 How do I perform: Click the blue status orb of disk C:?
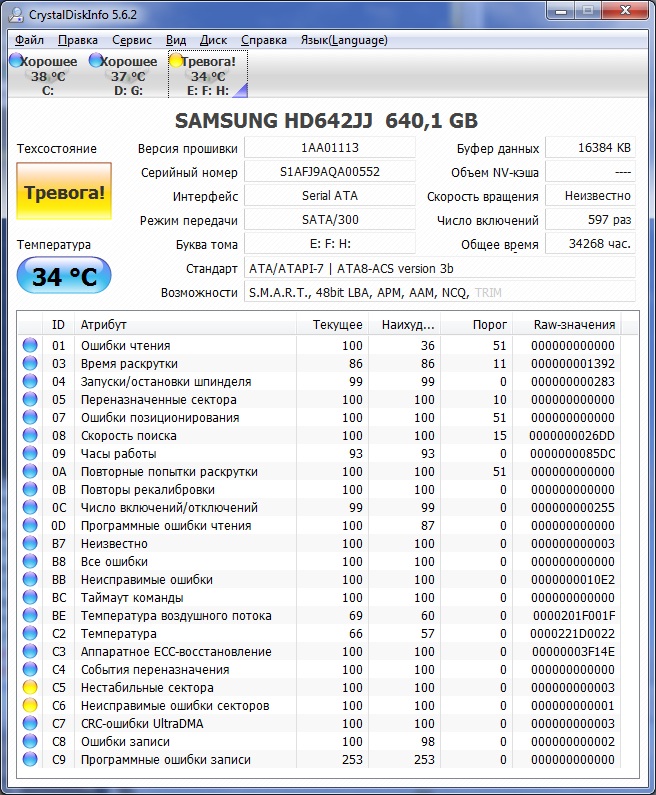click(16, 61)
